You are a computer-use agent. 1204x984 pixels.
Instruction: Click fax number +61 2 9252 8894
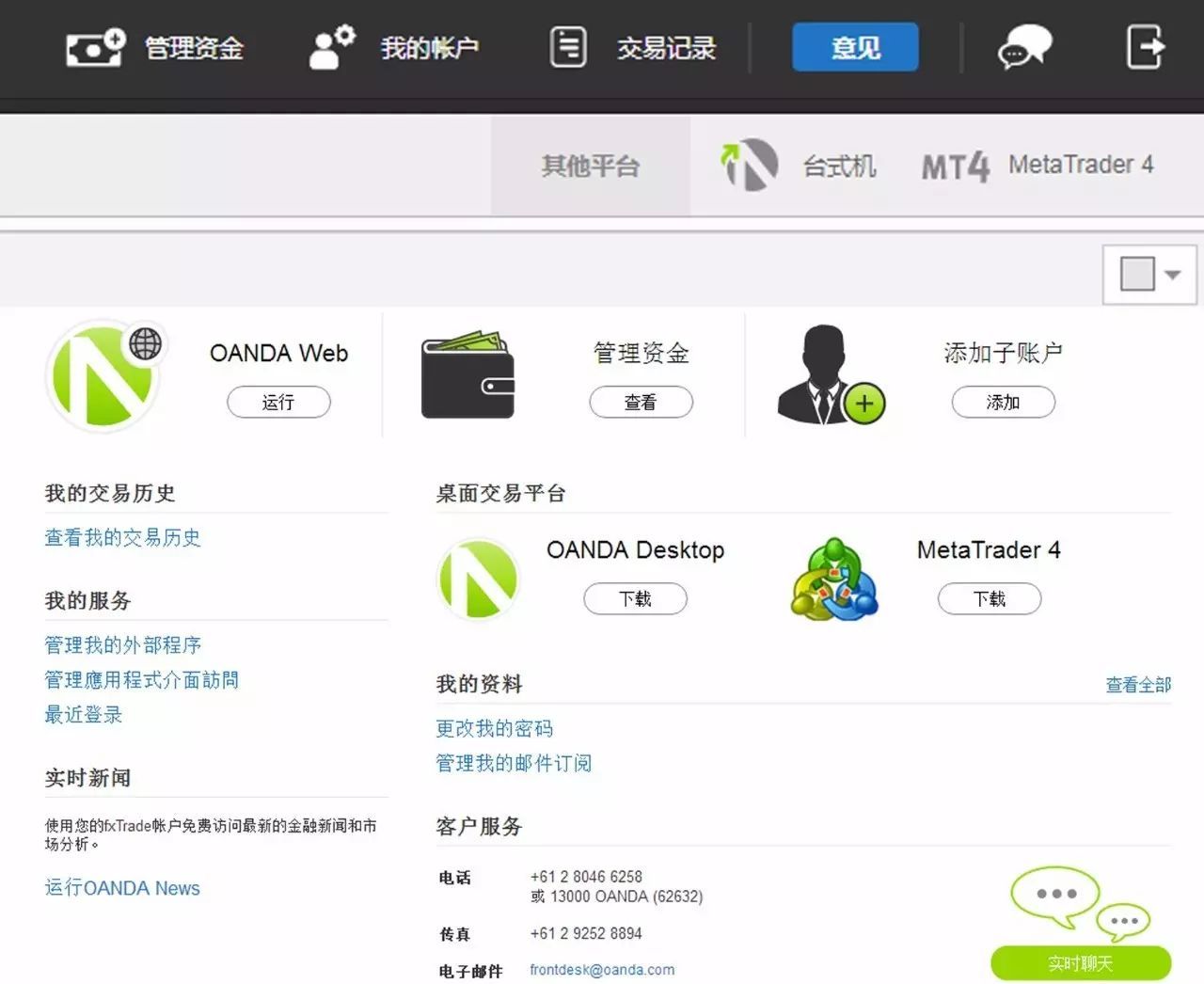[x=586, y=933]
